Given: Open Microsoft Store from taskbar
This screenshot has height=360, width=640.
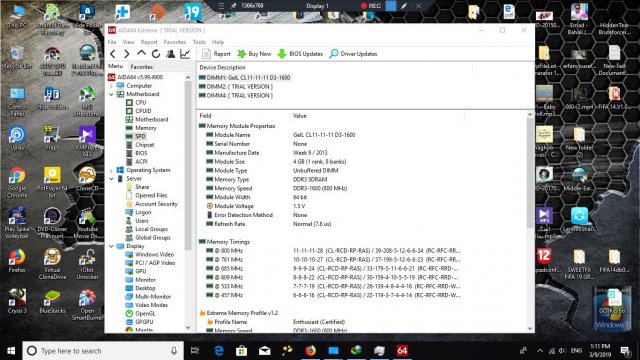Looking at the screenshot, I should pos(241,351).
